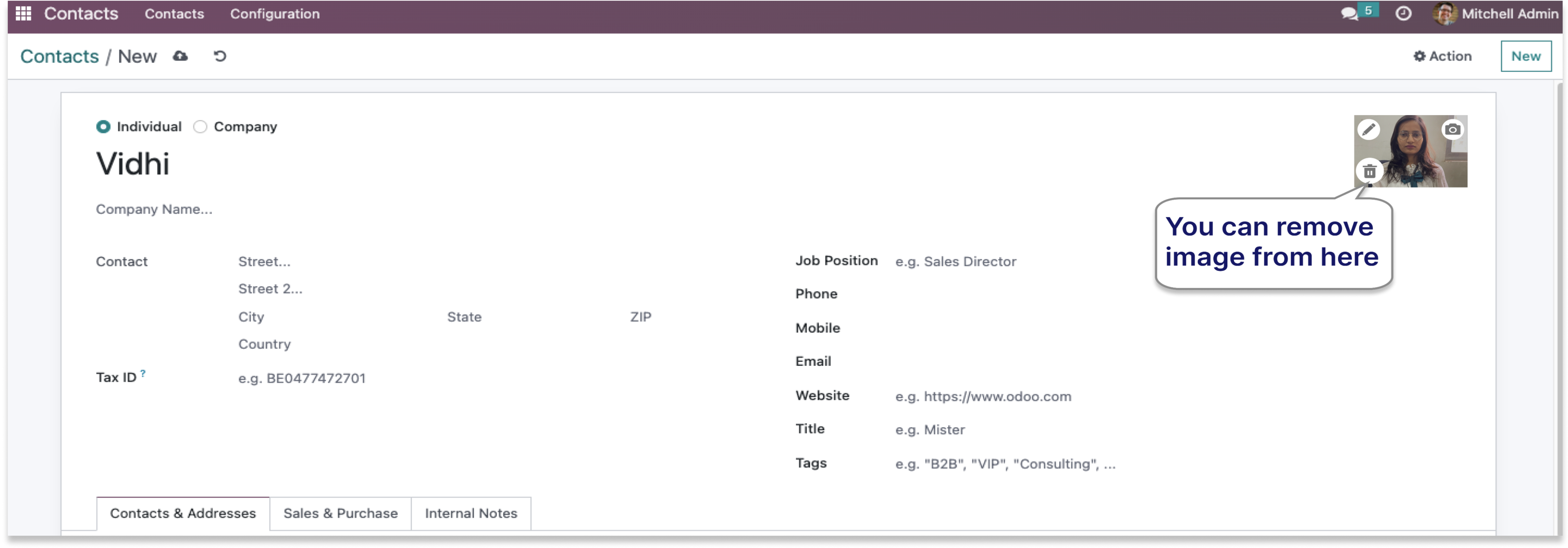Open the apps grid menu icon
This screenshot has width=1568, height=548.
pos(23,13)
